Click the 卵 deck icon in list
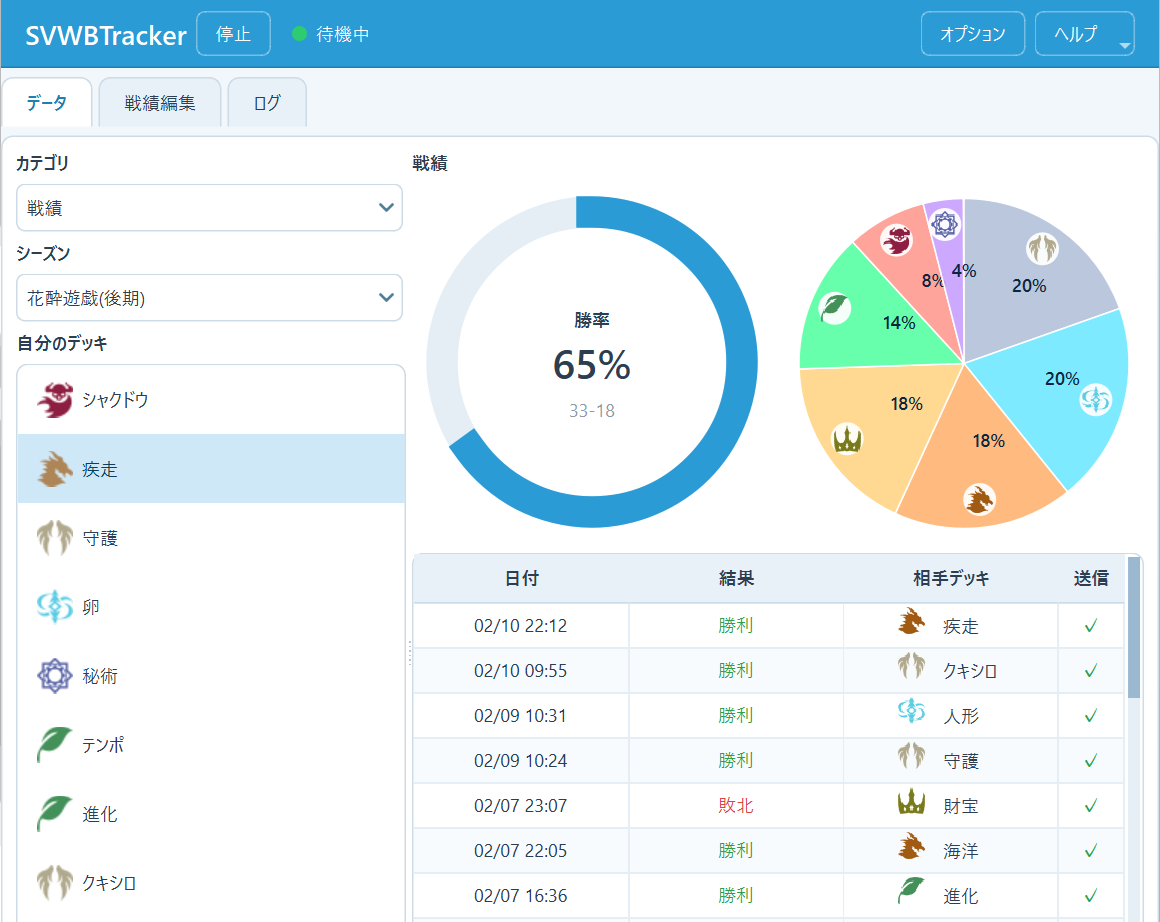 (55, 607)
